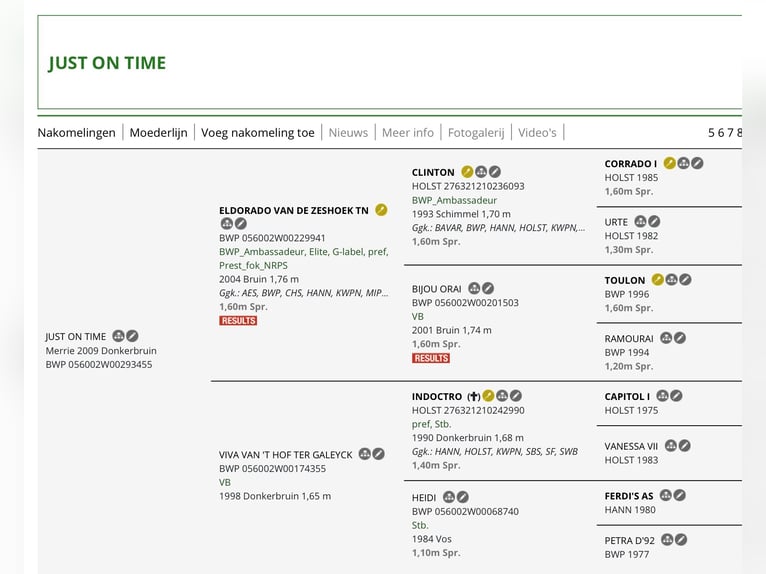Click the gold badge icon next to CLINTON
The width and height of the screenshot is (766, 574).
click(467, 172)
